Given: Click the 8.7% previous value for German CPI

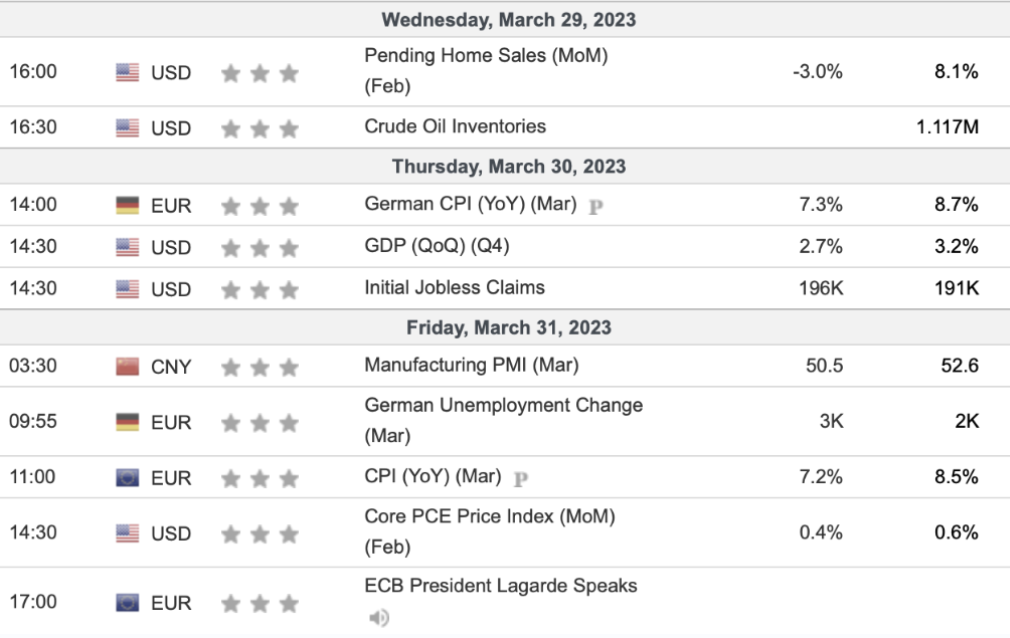Looking at the screenshot, I should click(x=956, y=205).
